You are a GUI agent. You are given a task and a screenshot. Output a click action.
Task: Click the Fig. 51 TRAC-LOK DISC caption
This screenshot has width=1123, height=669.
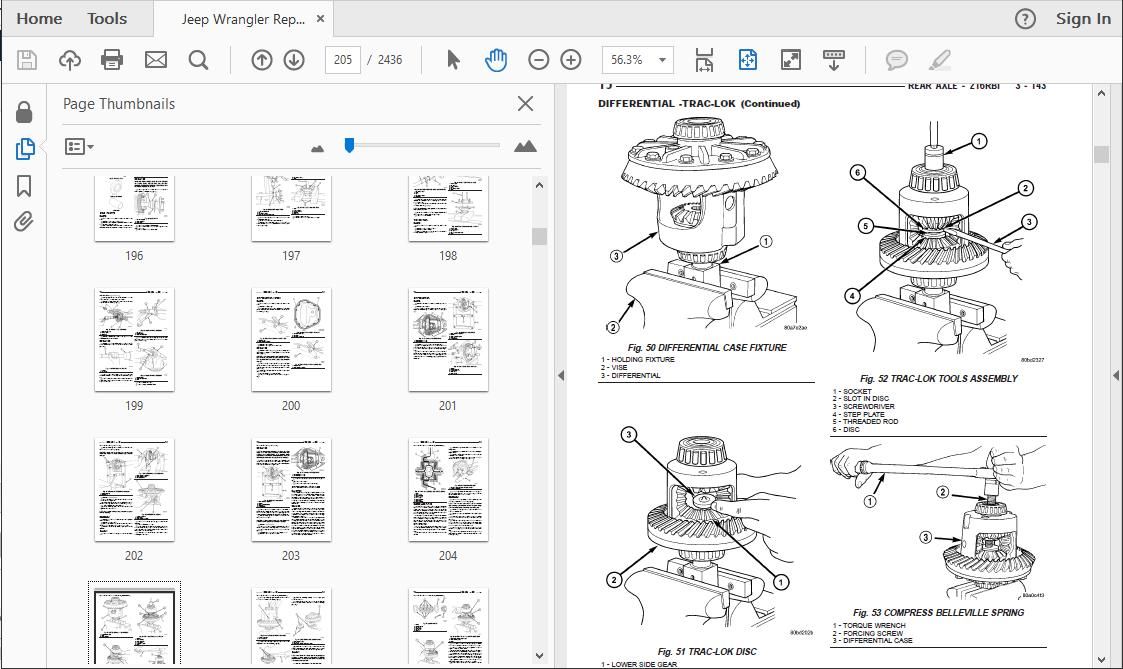[x=707, y=651]
